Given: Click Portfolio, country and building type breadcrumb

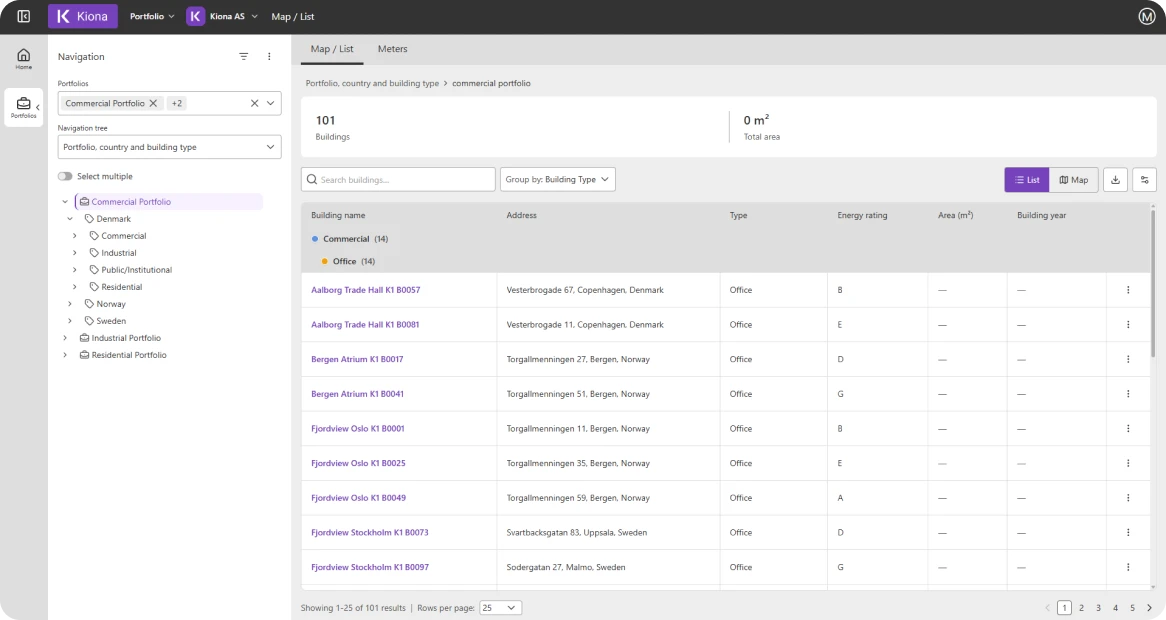Looking at the screenshot, I should click(372, 83).
